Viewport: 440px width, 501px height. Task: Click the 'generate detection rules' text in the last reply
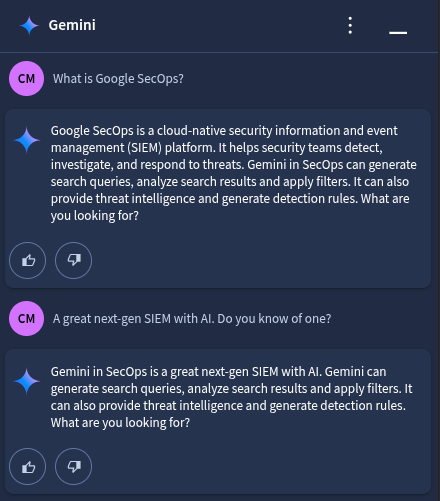[337, 406]
